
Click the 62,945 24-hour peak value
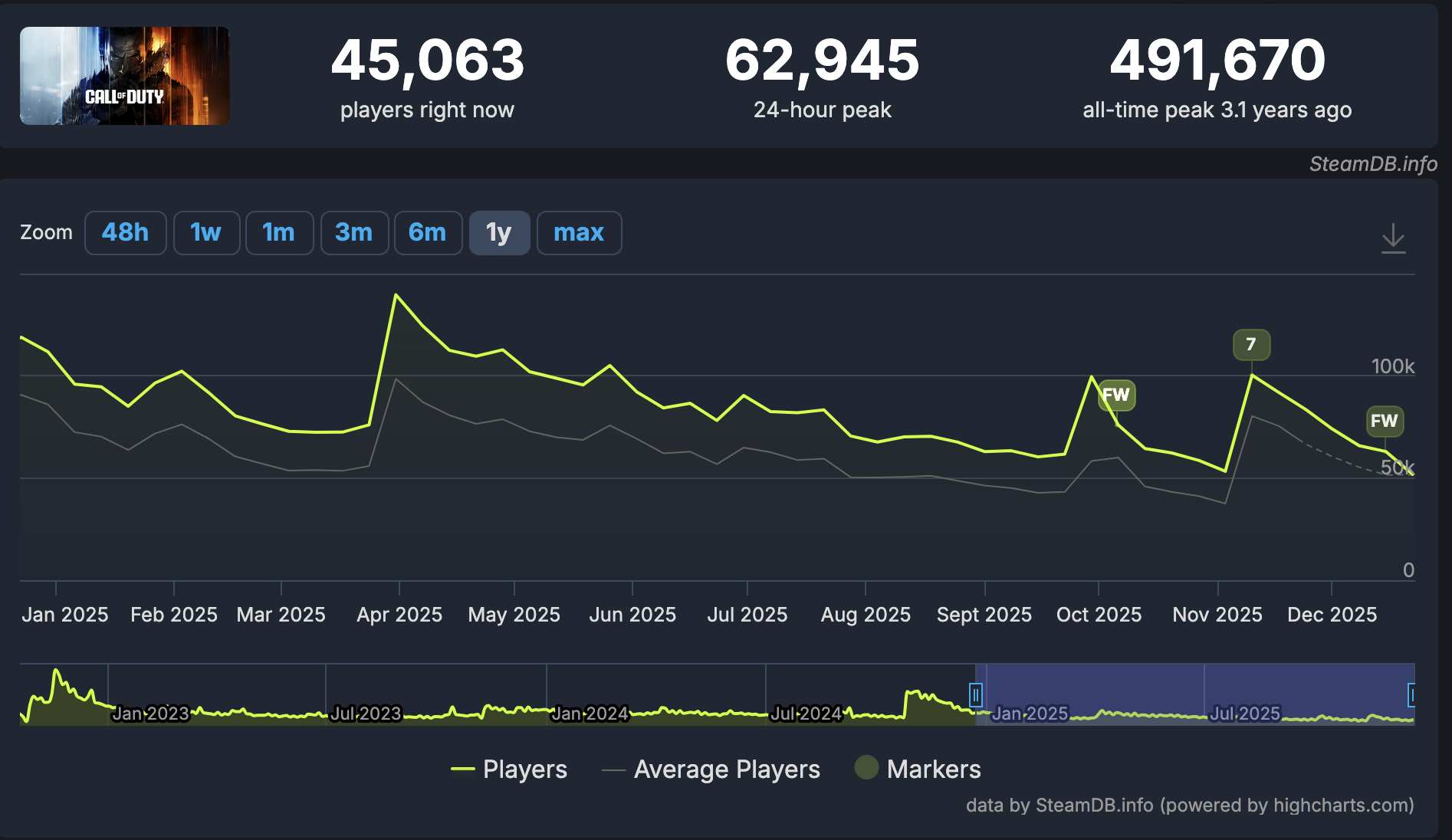pos(823,61)
